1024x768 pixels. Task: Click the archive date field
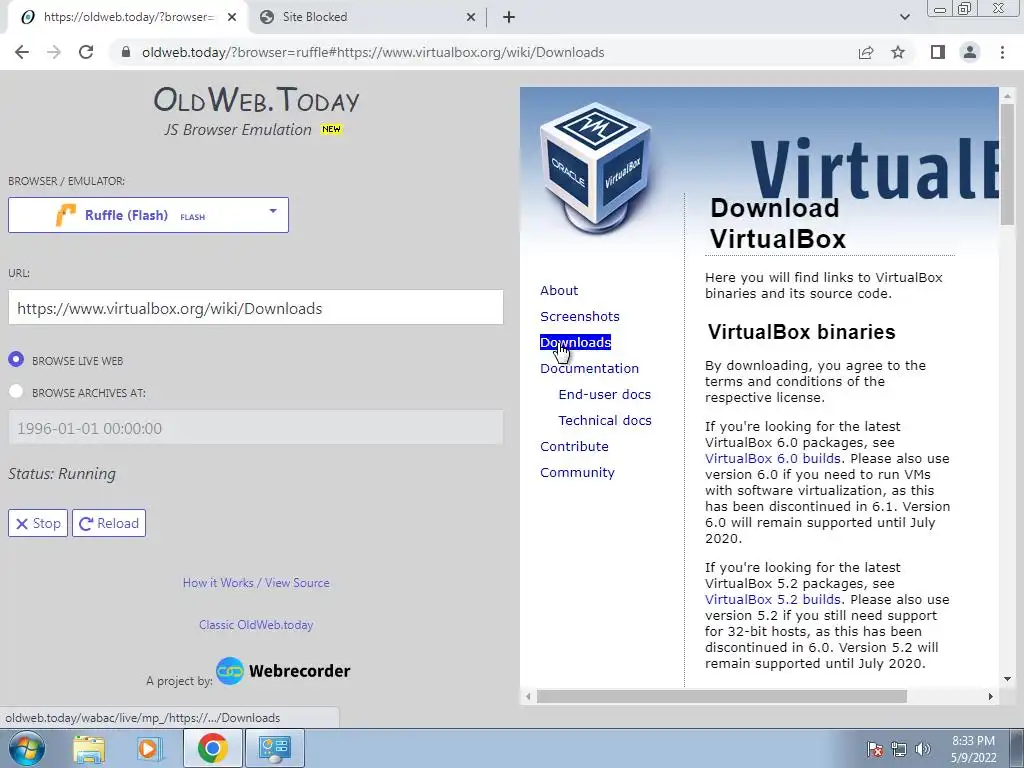(x=255, y=428)
